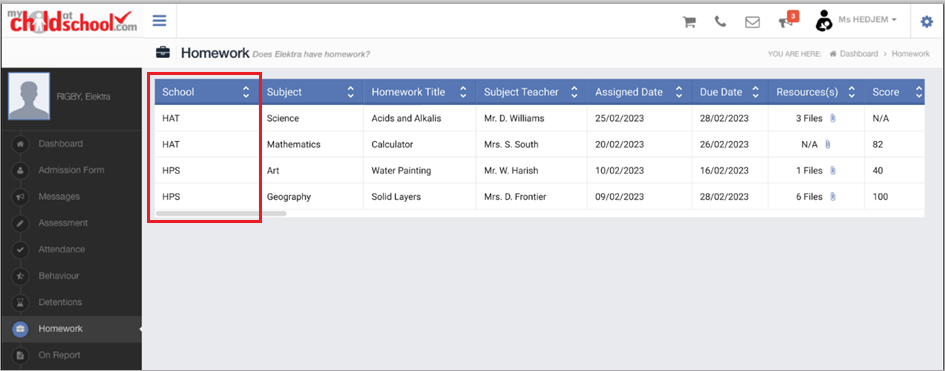Click the Behaviour star sidebar icon
The height and width of the screenshot is (371, 945).
click(x=20, y=276)
